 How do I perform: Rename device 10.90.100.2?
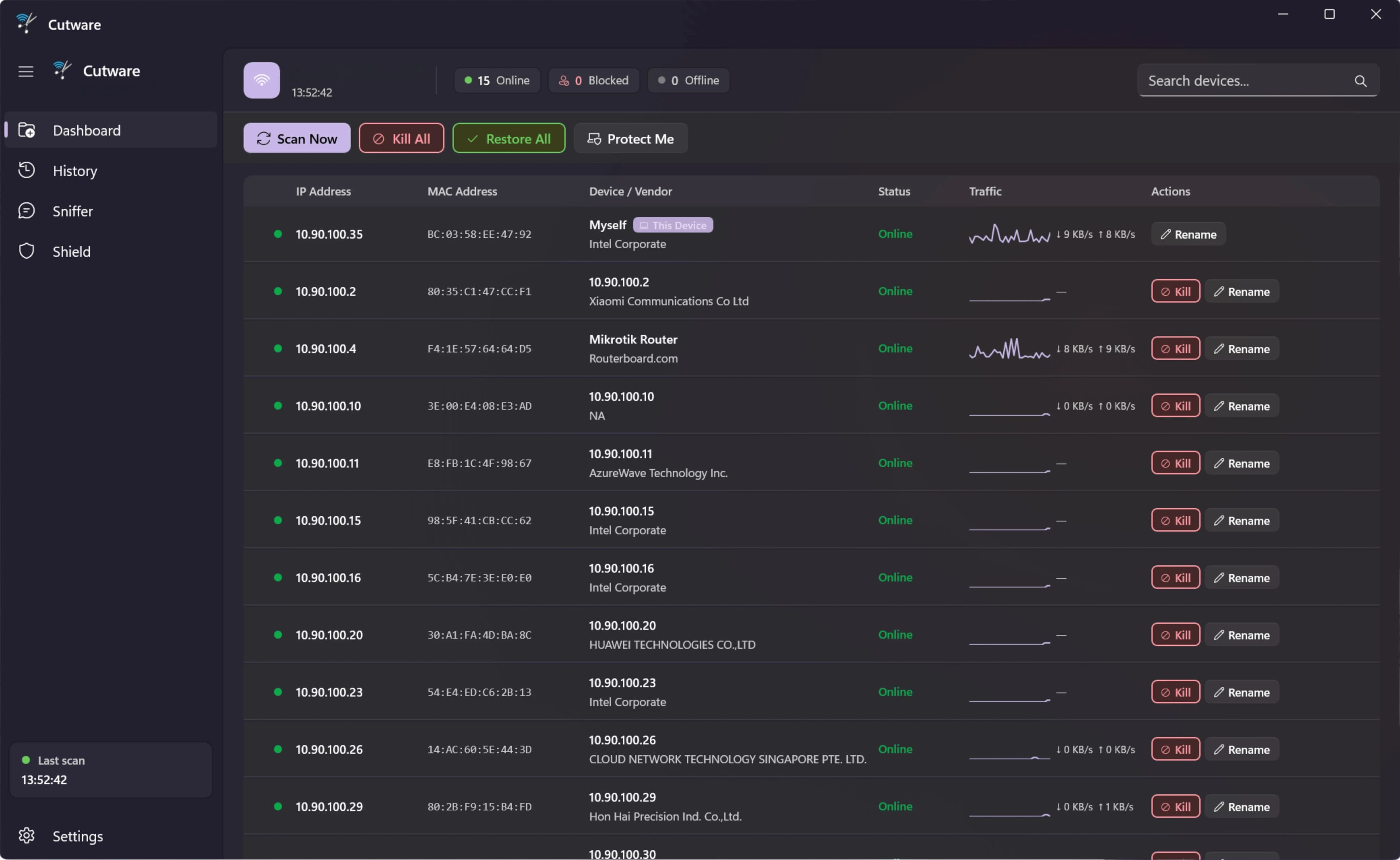pos(1242,291)
